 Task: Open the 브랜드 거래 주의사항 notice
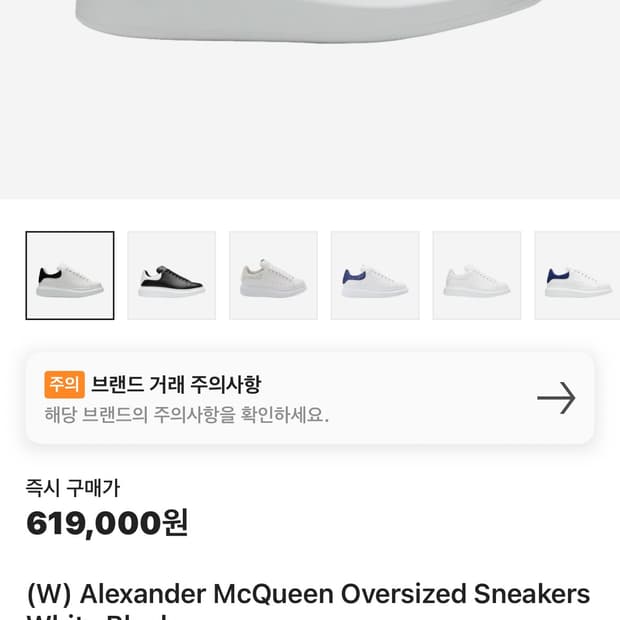coord(176,384)
